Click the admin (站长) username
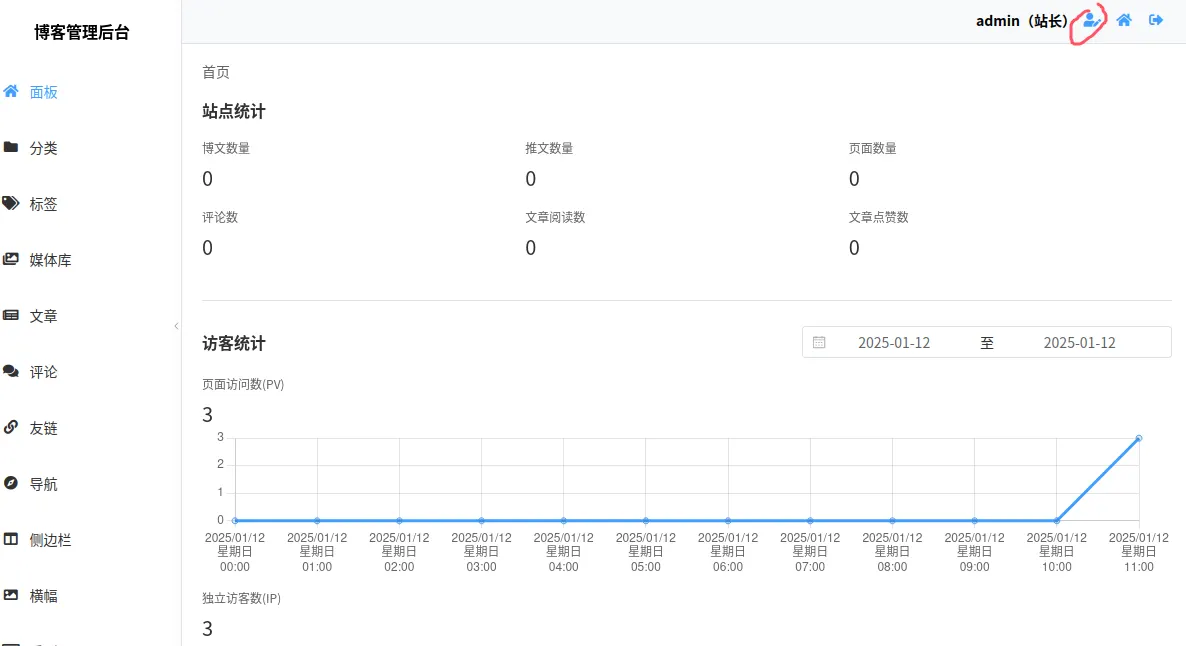1186x646 pixels. [1019, 20]
